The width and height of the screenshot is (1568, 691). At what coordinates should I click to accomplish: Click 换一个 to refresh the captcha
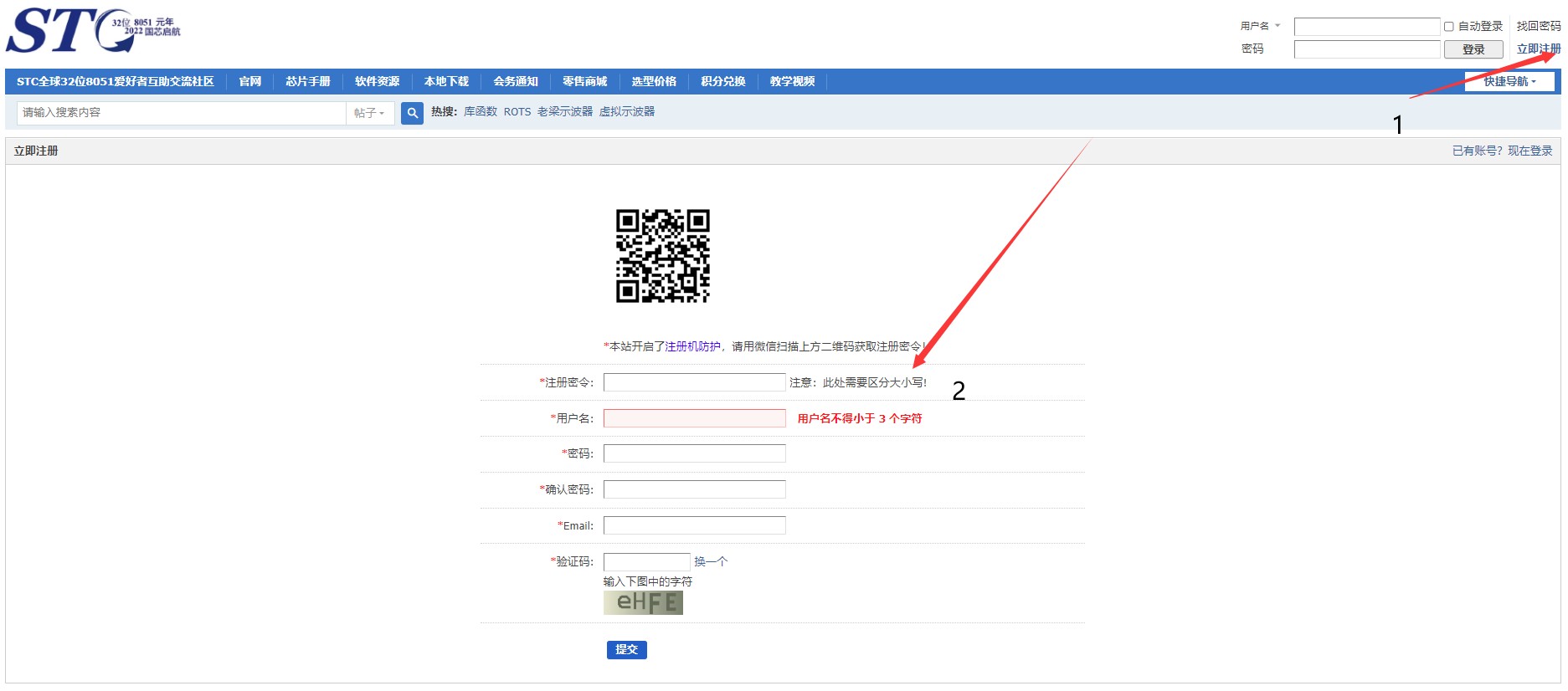711,561
